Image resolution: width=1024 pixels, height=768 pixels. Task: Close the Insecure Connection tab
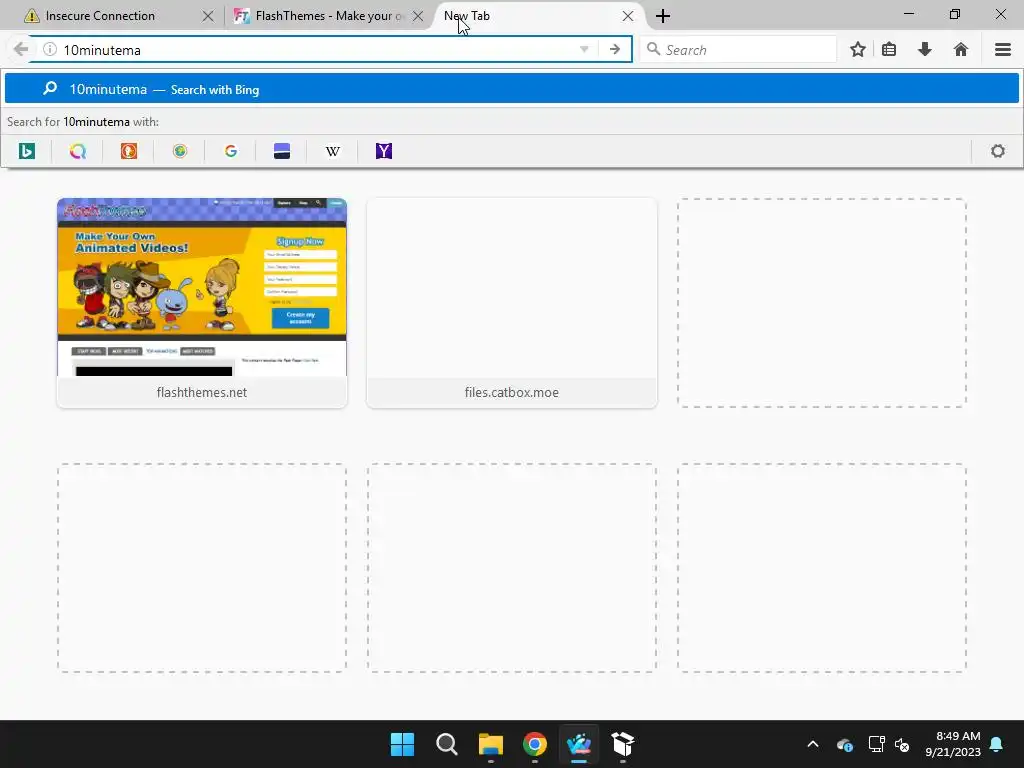coord(208,16)
